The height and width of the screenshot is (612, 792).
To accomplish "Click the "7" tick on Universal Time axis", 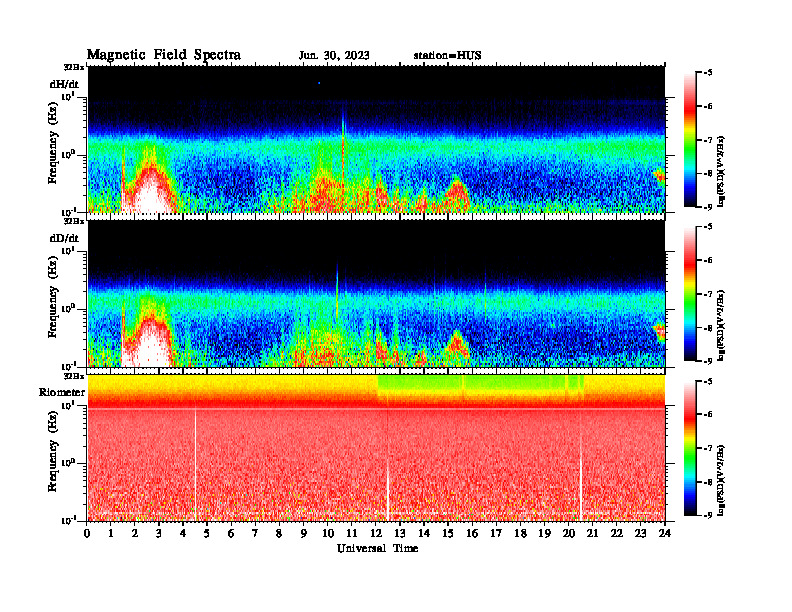I will coord(256,534).
